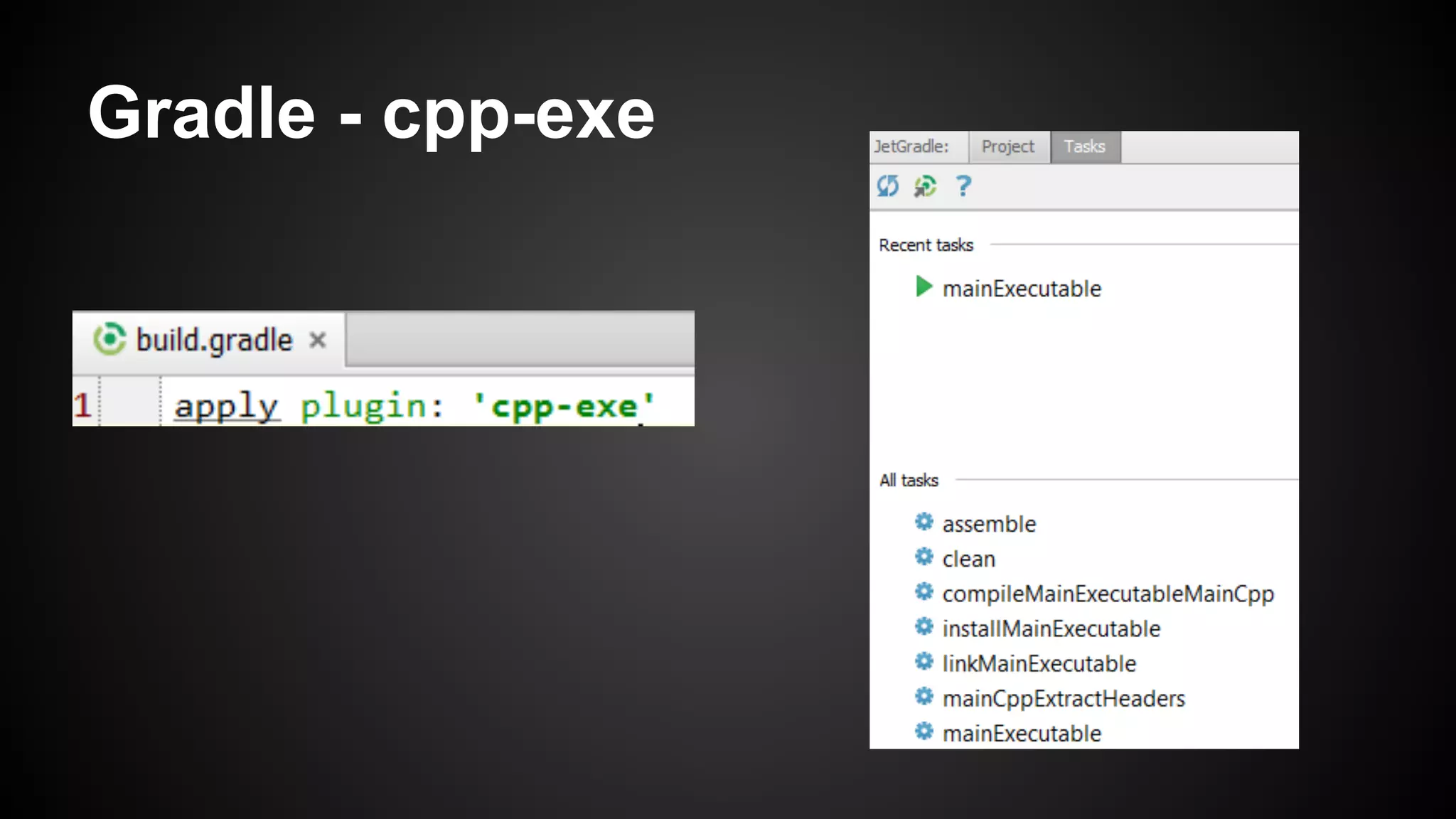The height and width of the screenshot is (819, 1456).
Task: Click the JetGradle: panel label
Action: pos(911,146)
